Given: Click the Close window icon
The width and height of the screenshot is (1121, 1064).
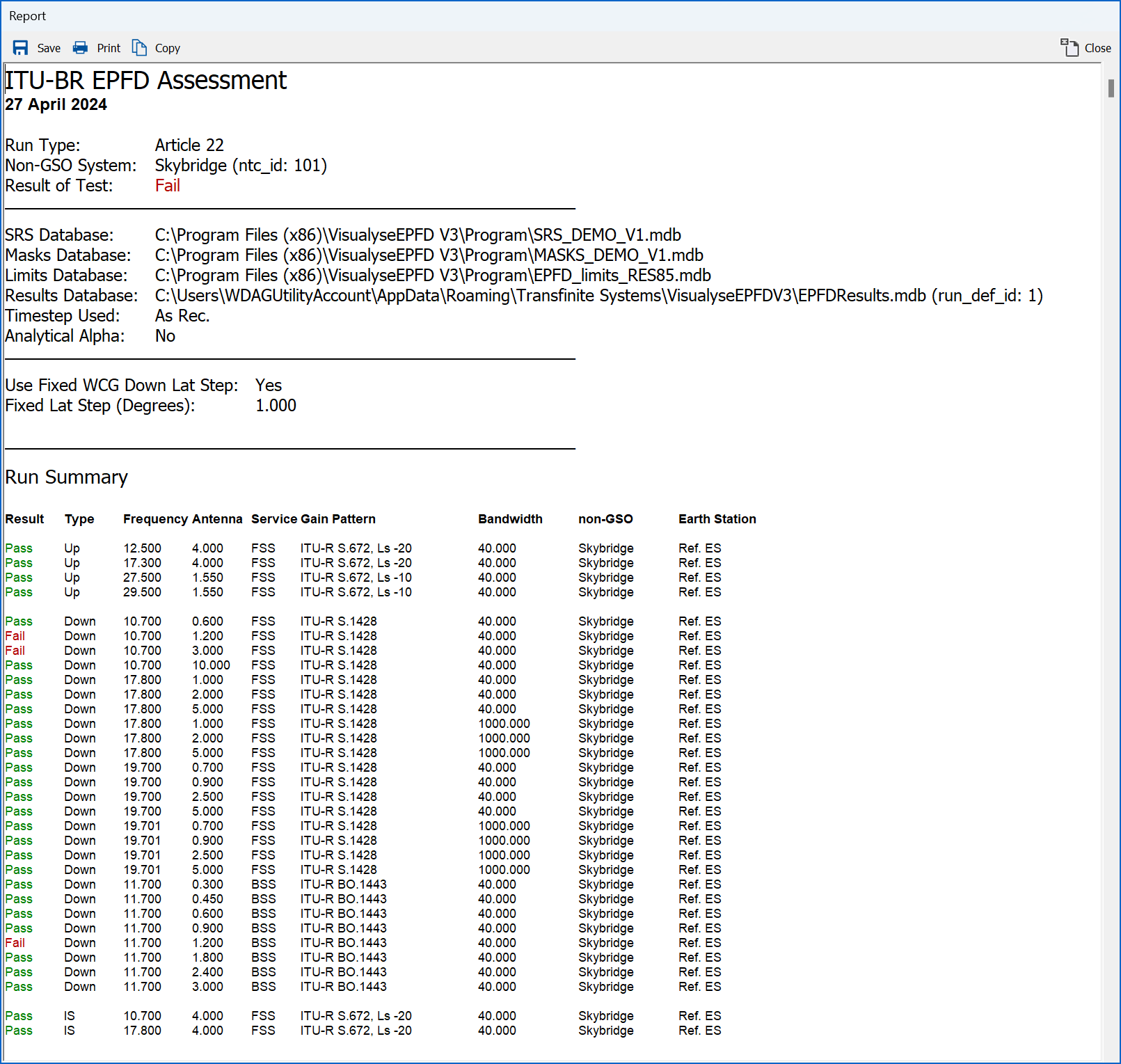Looking at the screenshot, I should 1070,47.
